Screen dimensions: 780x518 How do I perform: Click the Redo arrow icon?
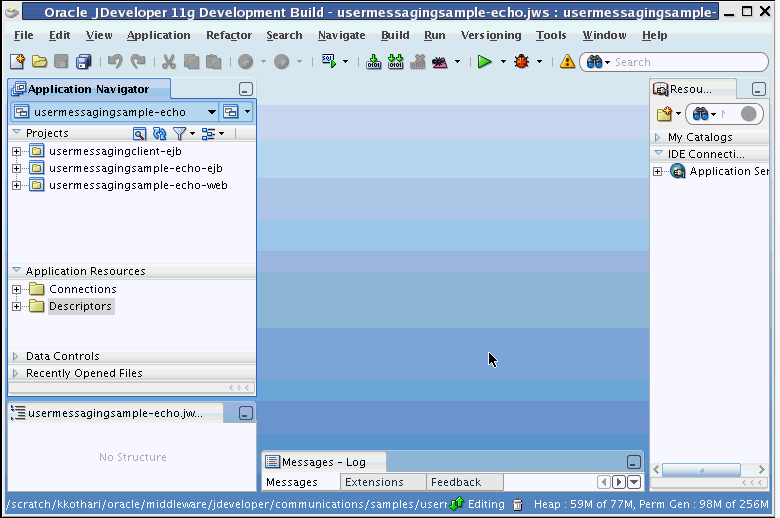138,62
